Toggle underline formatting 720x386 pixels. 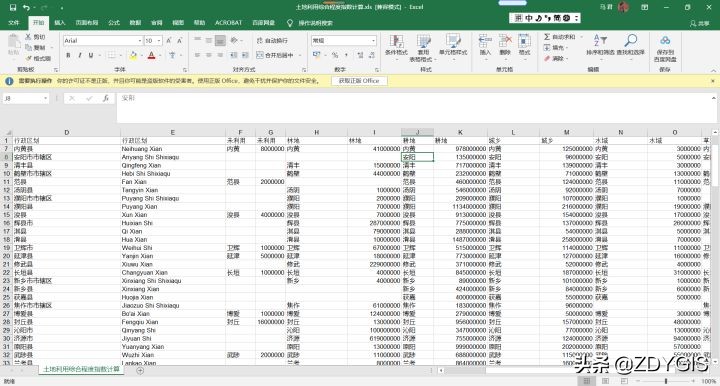pos(90,55)
